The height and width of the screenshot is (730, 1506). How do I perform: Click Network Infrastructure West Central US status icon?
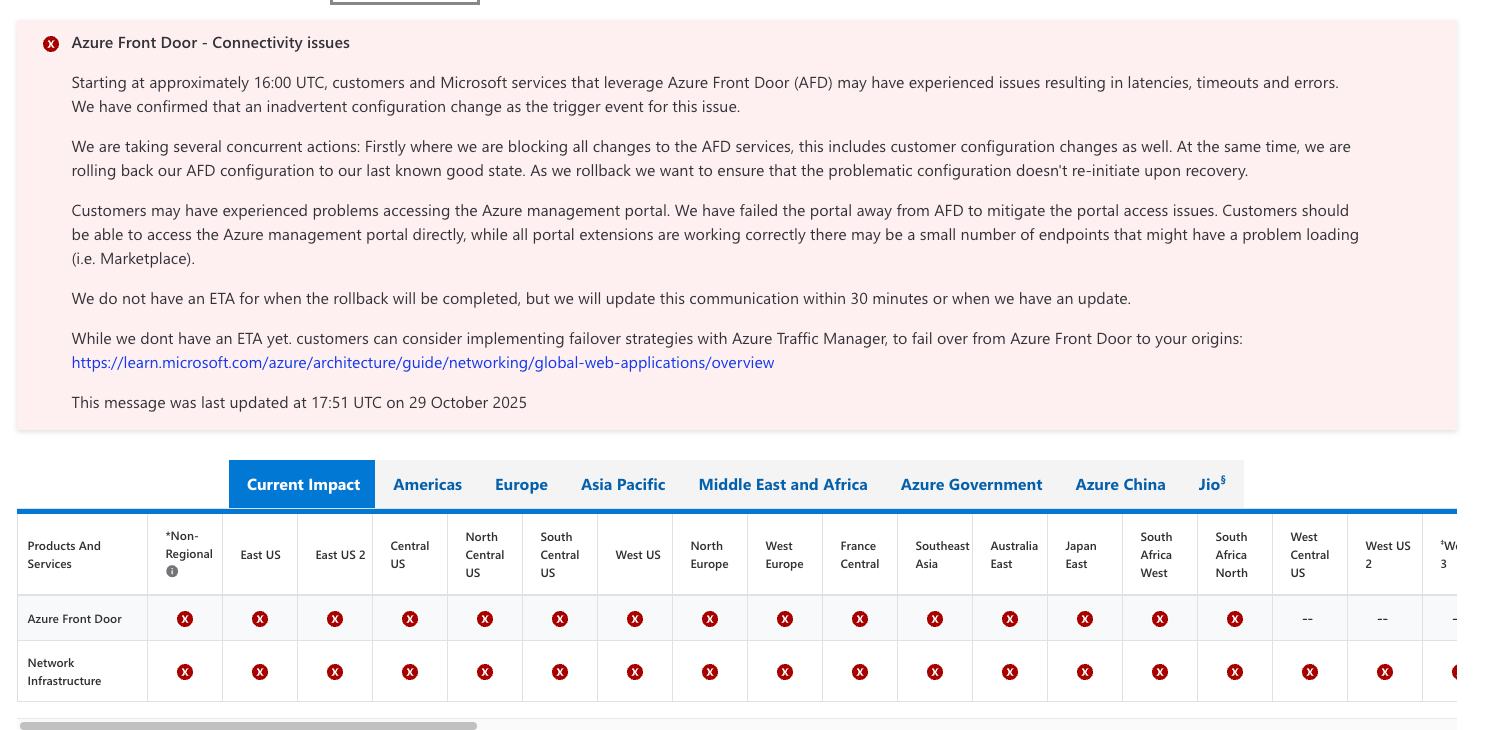[x=1310, y=672]
